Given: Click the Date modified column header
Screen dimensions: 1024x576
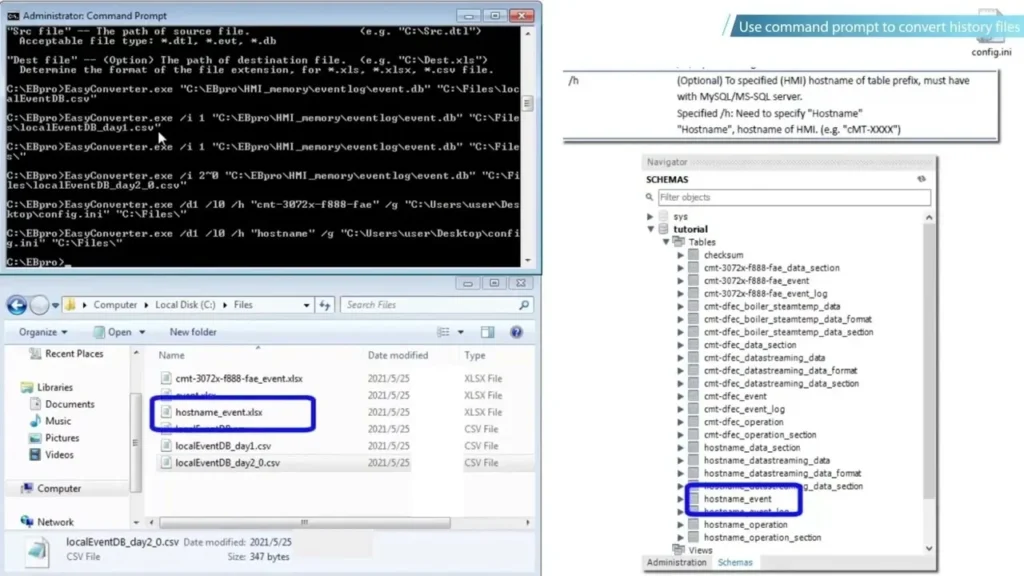Looking at the screenshot, I should click(398, 355).
